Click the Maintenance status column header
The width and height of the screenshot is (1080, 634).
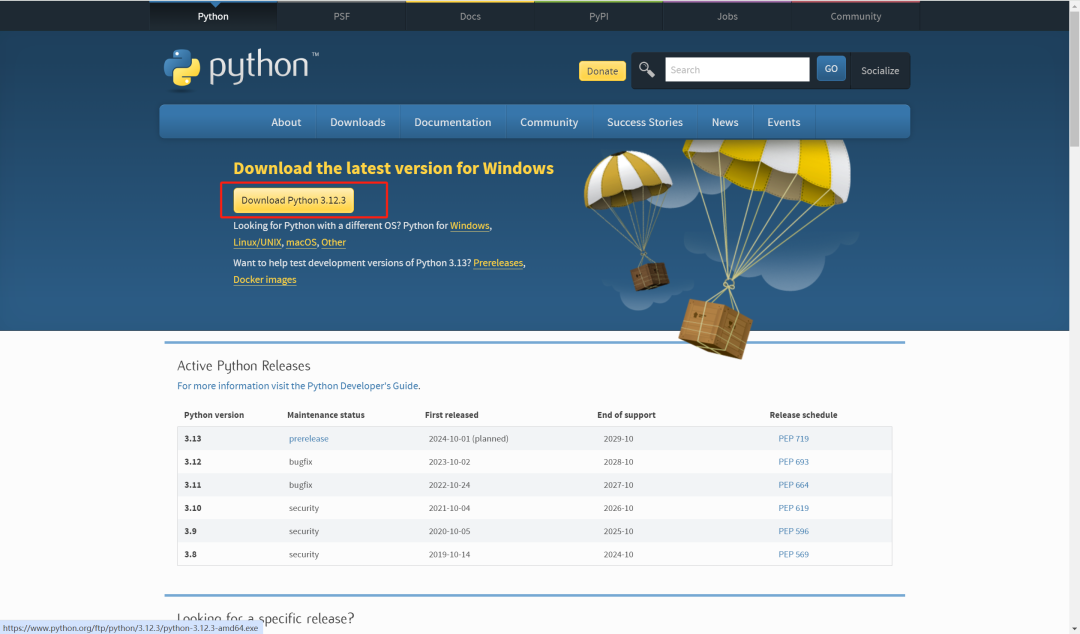click(326, 415)
